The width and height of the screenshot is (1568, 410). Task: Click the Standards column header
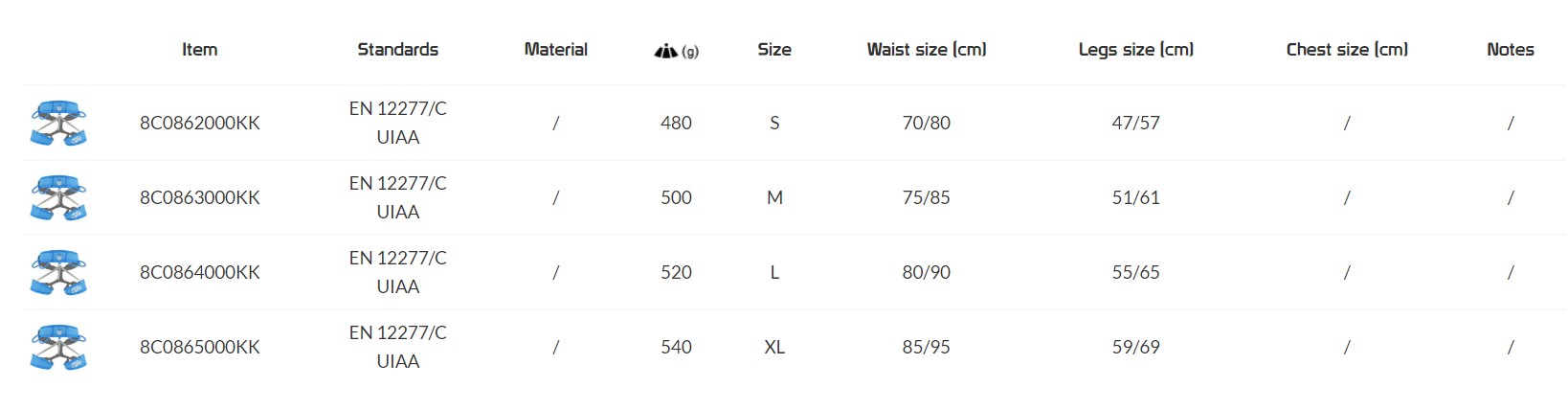click(397, 50)
